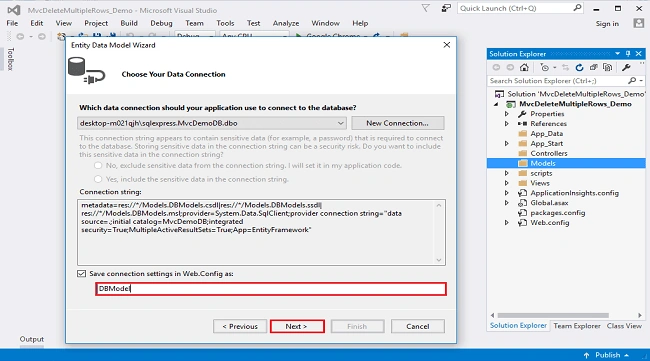Screen dimensions: 650x361
Task: Click navigate backward arrow in main toolbar
Action: pyautogui.click(x=20, y=37)
